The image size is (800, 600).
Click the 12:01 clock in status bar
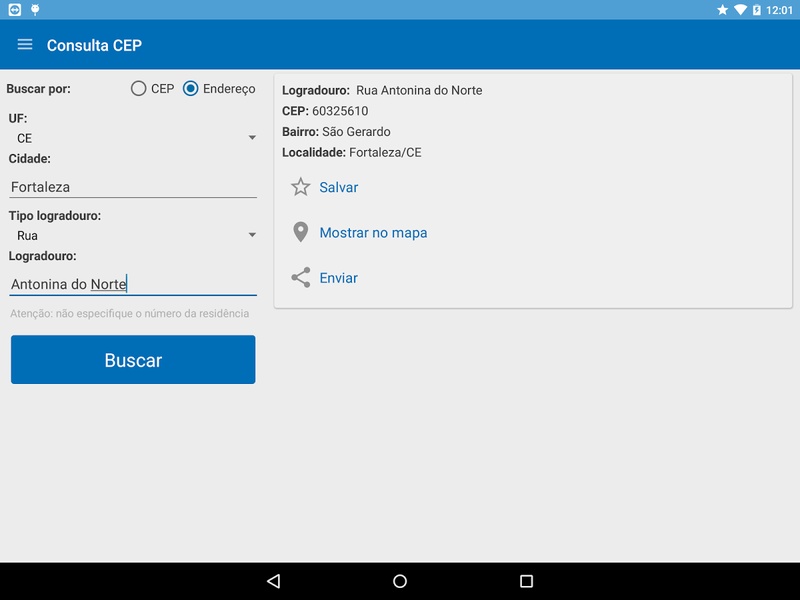click(x=779, y=10)
